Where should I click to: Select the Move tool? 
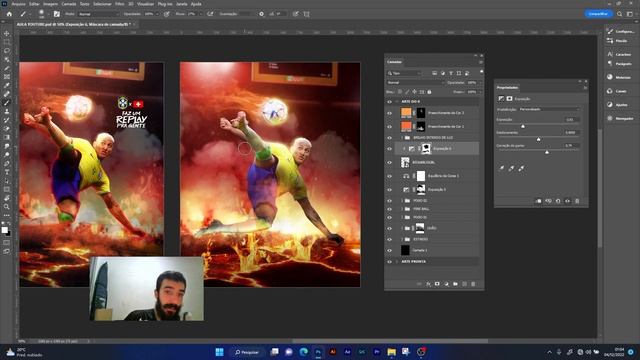click(x=7, y=33)
